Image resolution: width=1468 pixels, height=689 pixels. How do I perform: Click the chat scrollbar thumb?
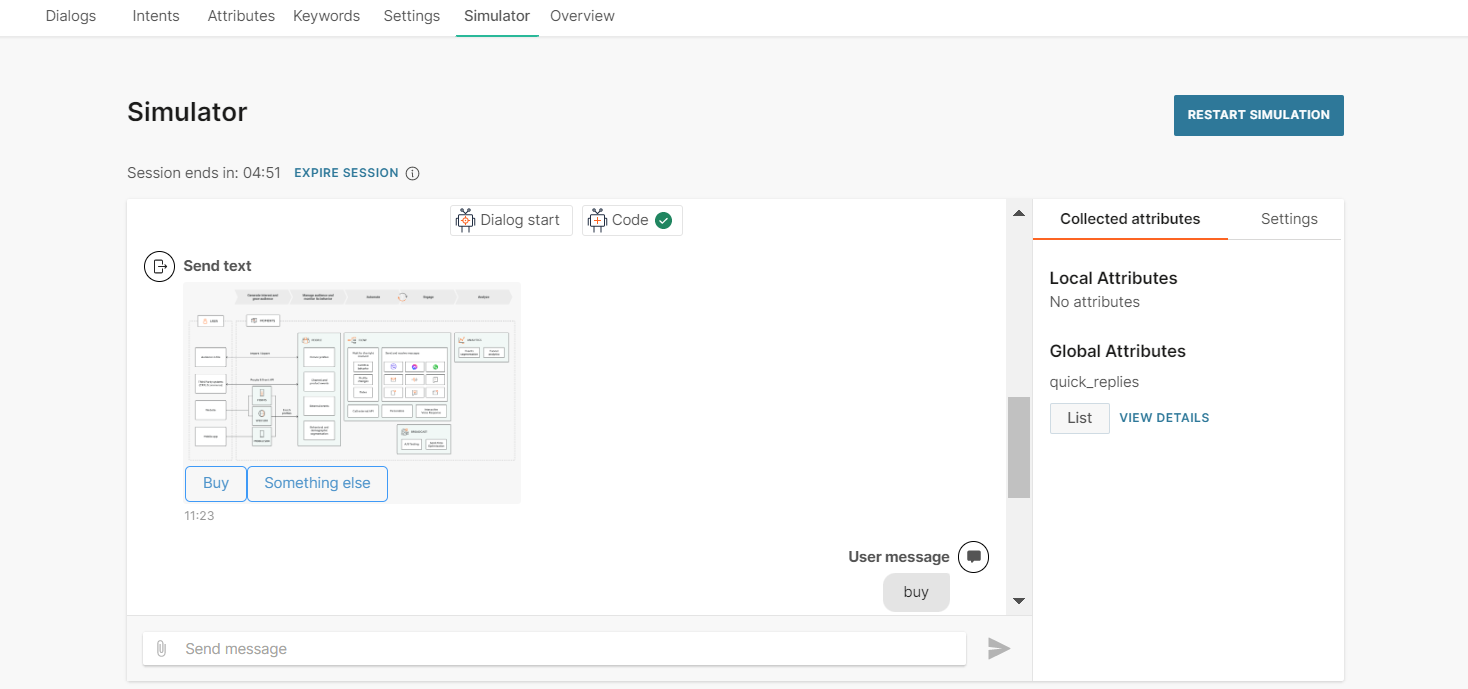click(1018, 447)
